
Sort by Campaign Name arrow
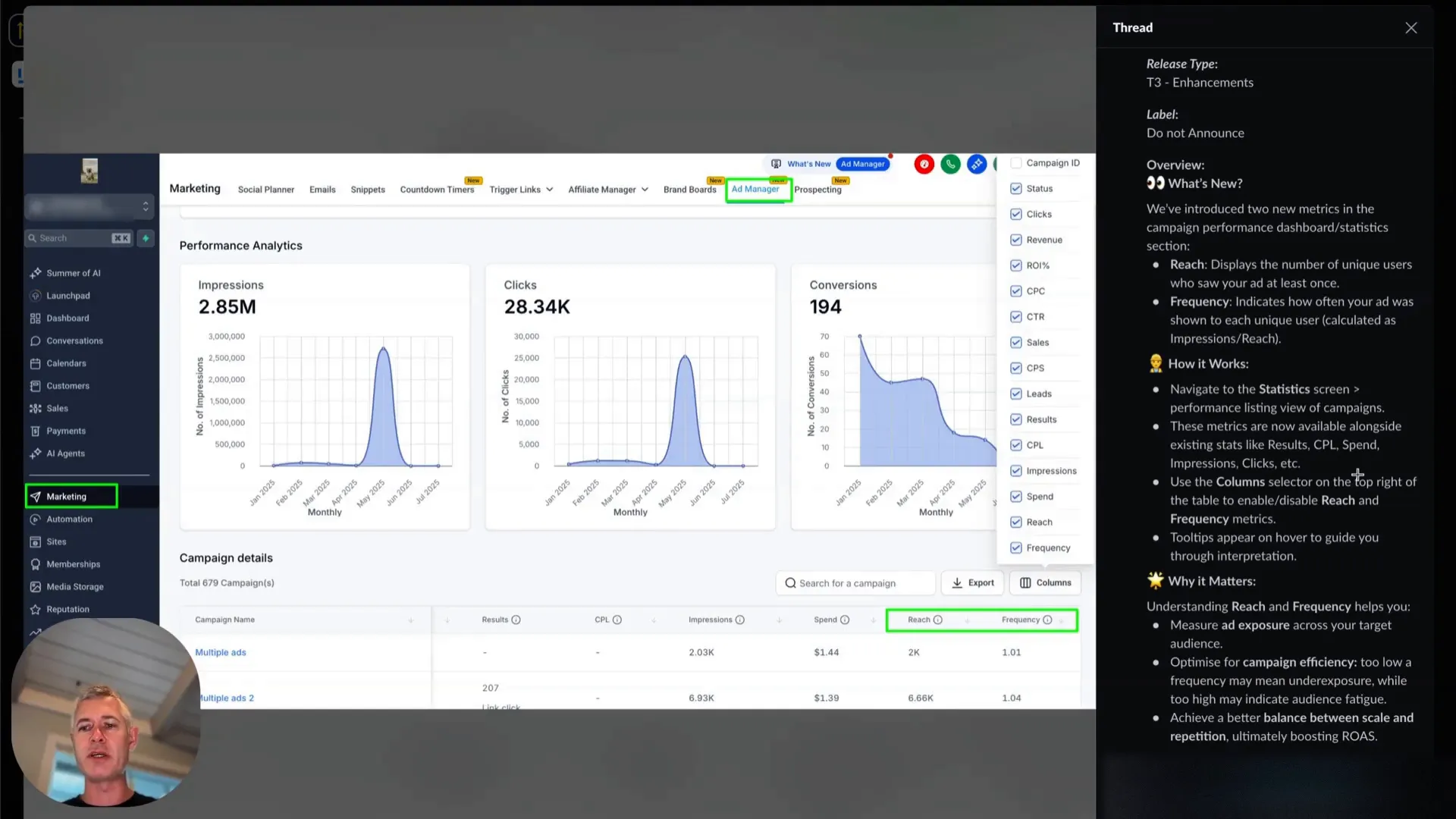(411, 620)
